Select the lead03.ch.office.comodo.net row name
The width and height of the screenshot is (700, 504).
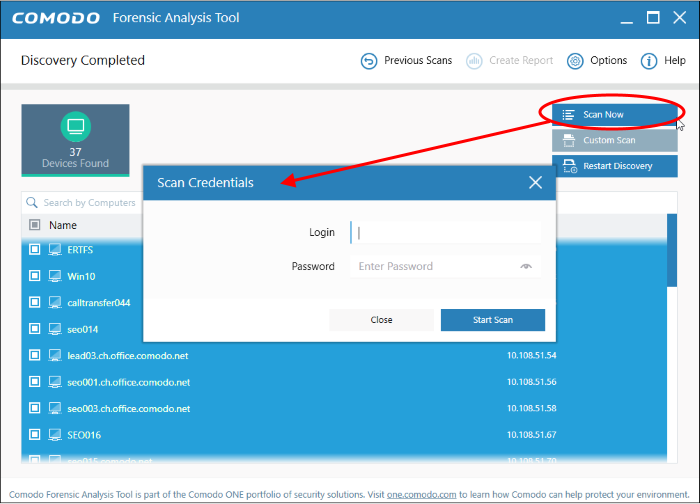128,356
